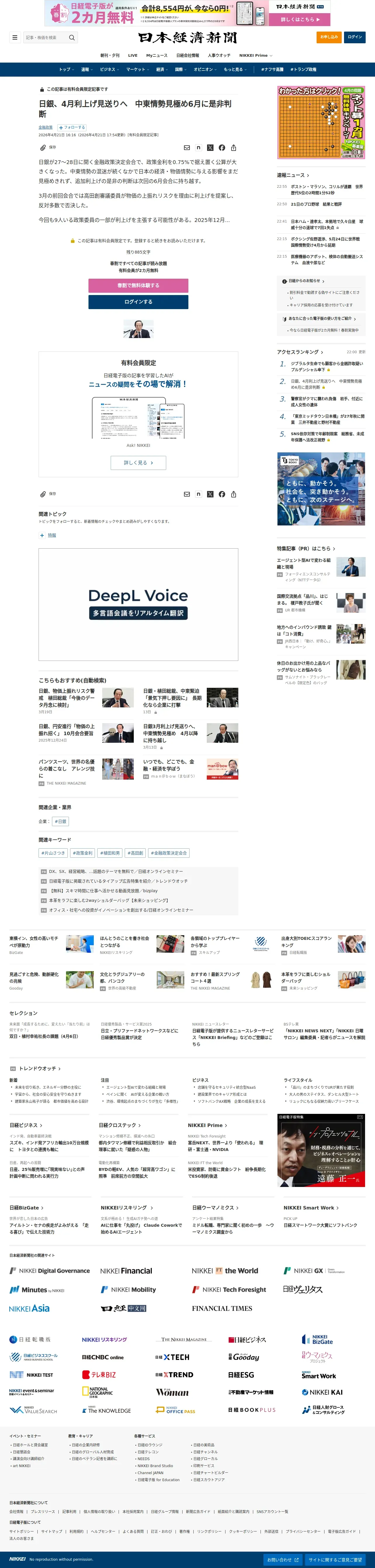Image resolution: width=375 pixels, height=1568 pixels.
Task: Follow the 特報 topic with the plus
Action: 42,535
